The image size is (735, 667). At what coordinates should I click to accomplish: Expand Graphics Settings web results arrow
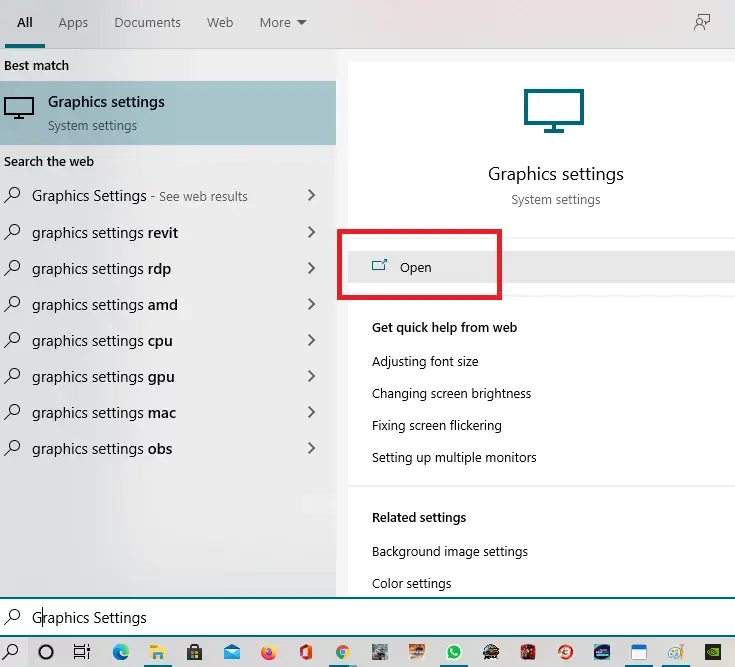tap(311, 195)
